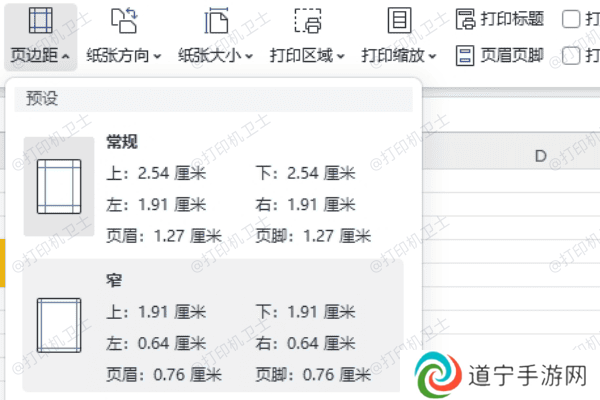Click the 常规 preset page thumbnail
The height and width of the screenshot is (400, 600).
[59, 186]
